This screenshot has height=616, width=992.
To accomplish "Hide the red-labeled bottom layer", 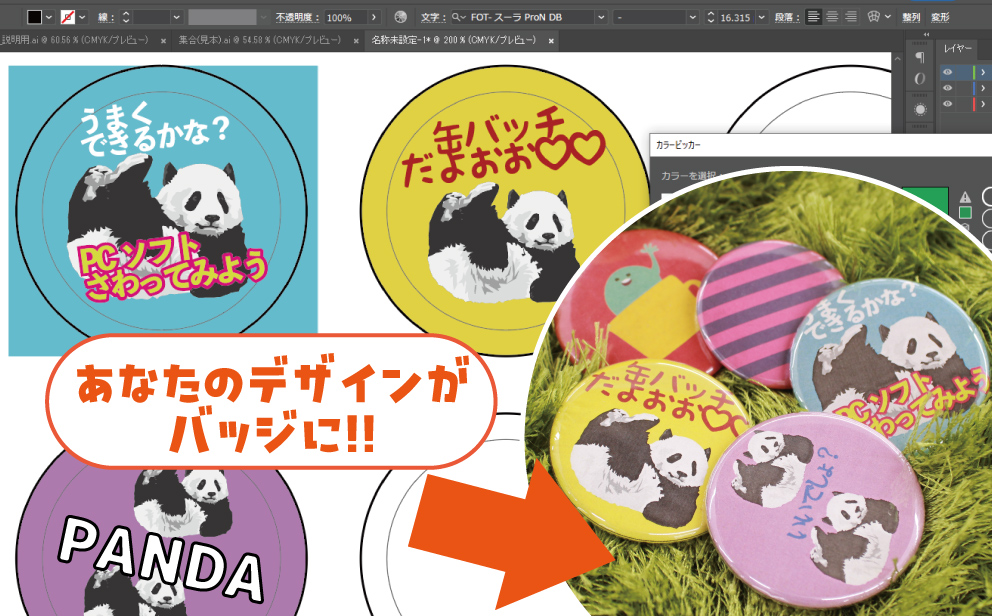I will point(948,104).
